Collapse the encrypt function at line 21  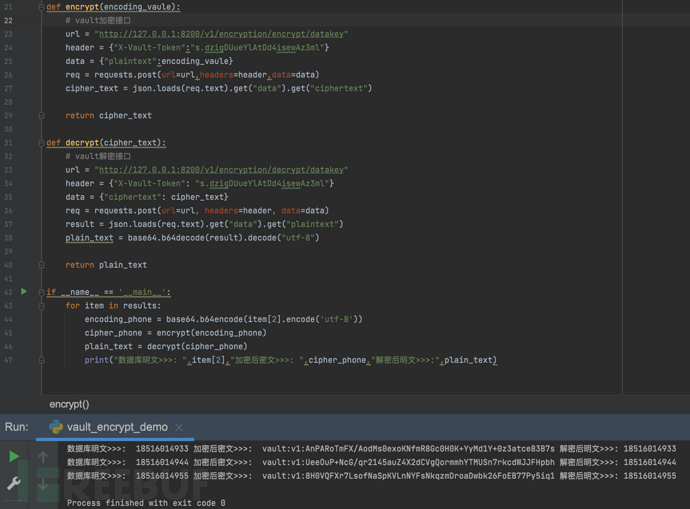pyautogui.click(x=41, y=7)
